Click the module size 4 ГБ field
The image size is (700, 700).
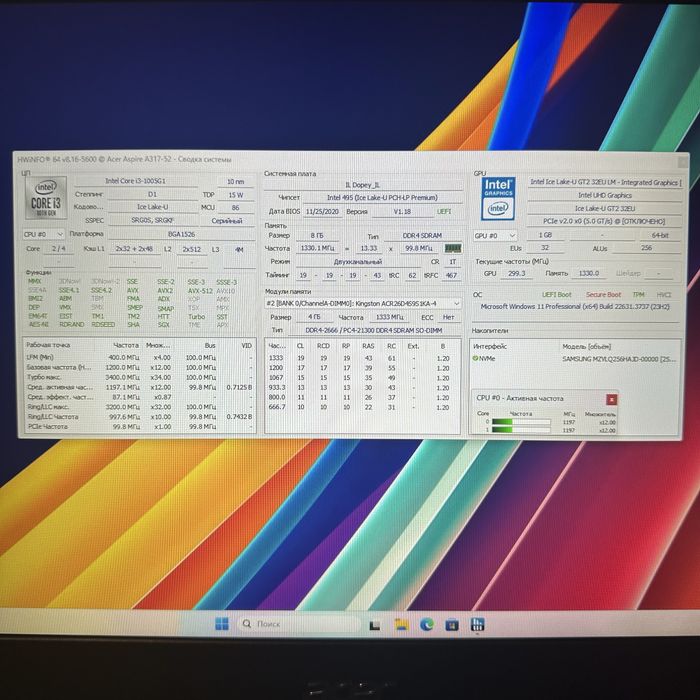pos(314,317)
